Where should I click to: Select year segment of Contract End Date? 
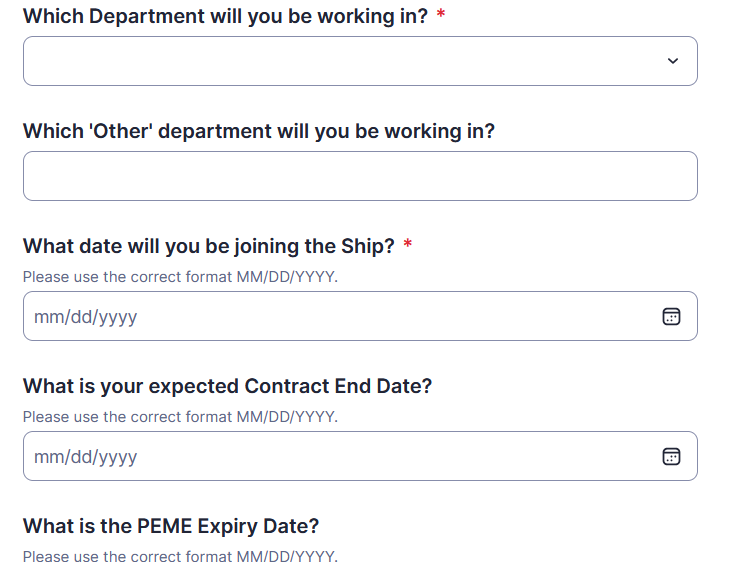point(118,458)
